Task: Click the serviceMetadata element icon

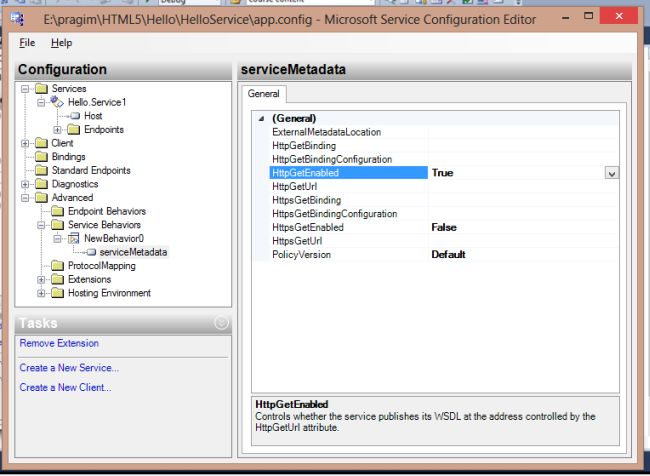Action: coord(91,252)
